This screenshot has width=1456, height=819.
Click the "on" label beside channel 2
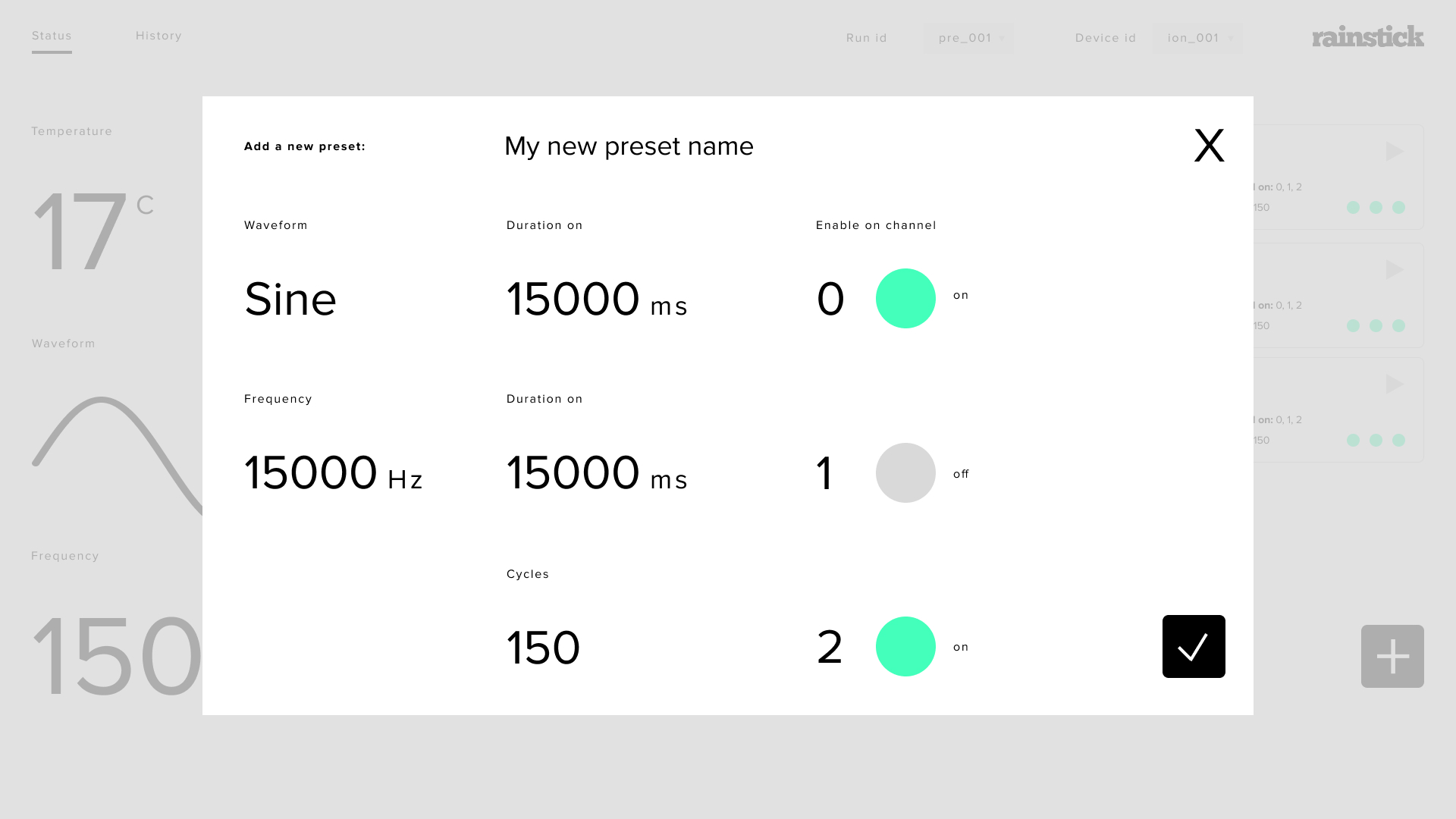[x=961, y=647]
